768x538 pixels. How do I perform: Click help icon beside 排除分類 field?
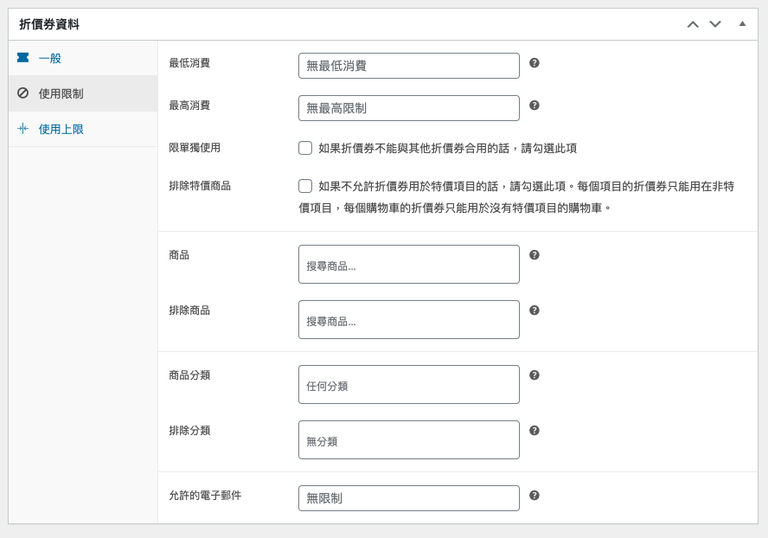click(x=534, y=430)
